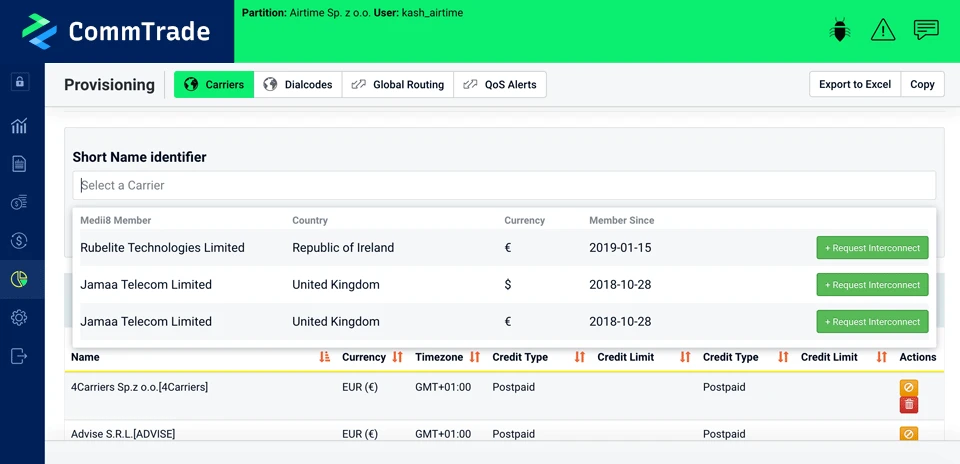Open the warning triangle alerts icon
This screenshot has height=464, width=960.
tap(883, 30)
